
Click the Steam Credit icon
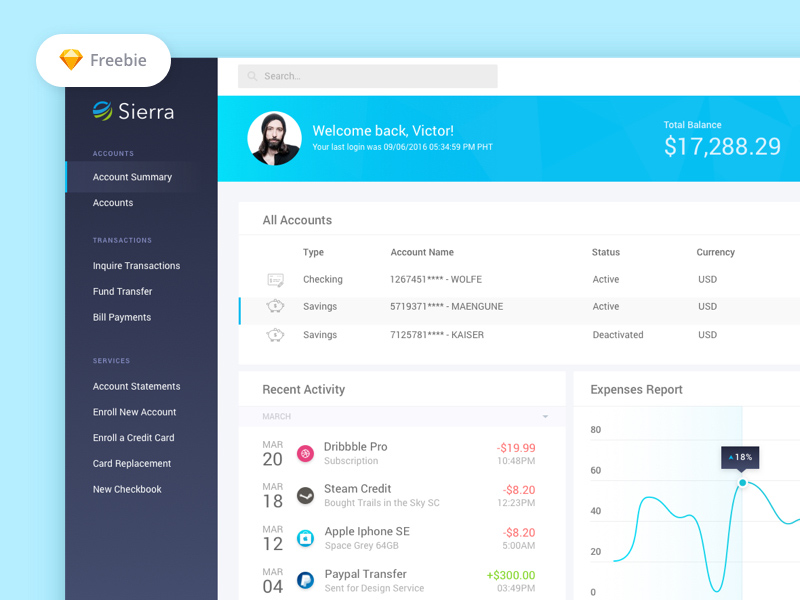(306, 496)
